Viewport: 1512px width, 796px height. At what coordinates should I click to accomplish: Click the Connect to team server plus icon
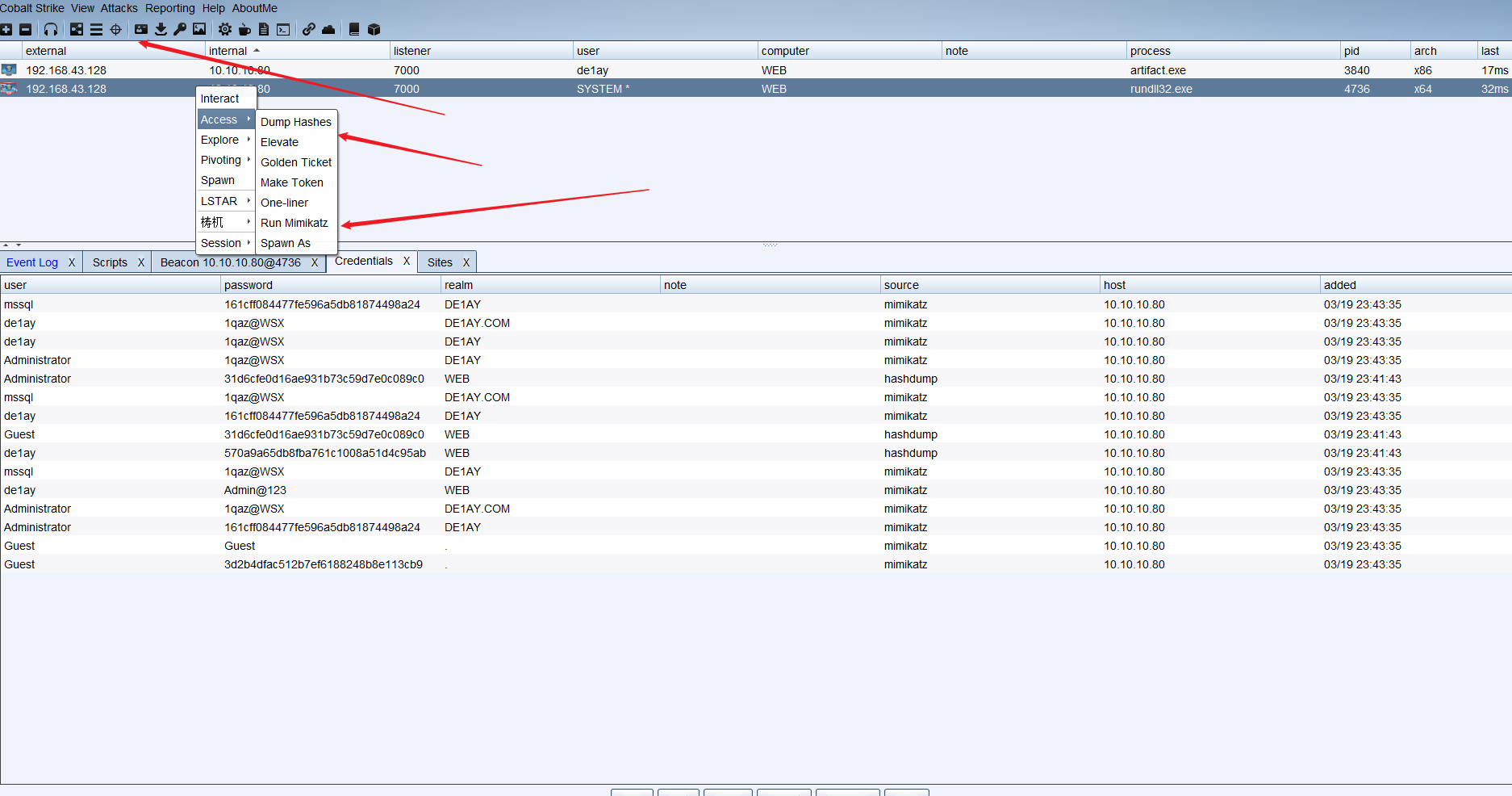tap(6, 30)
